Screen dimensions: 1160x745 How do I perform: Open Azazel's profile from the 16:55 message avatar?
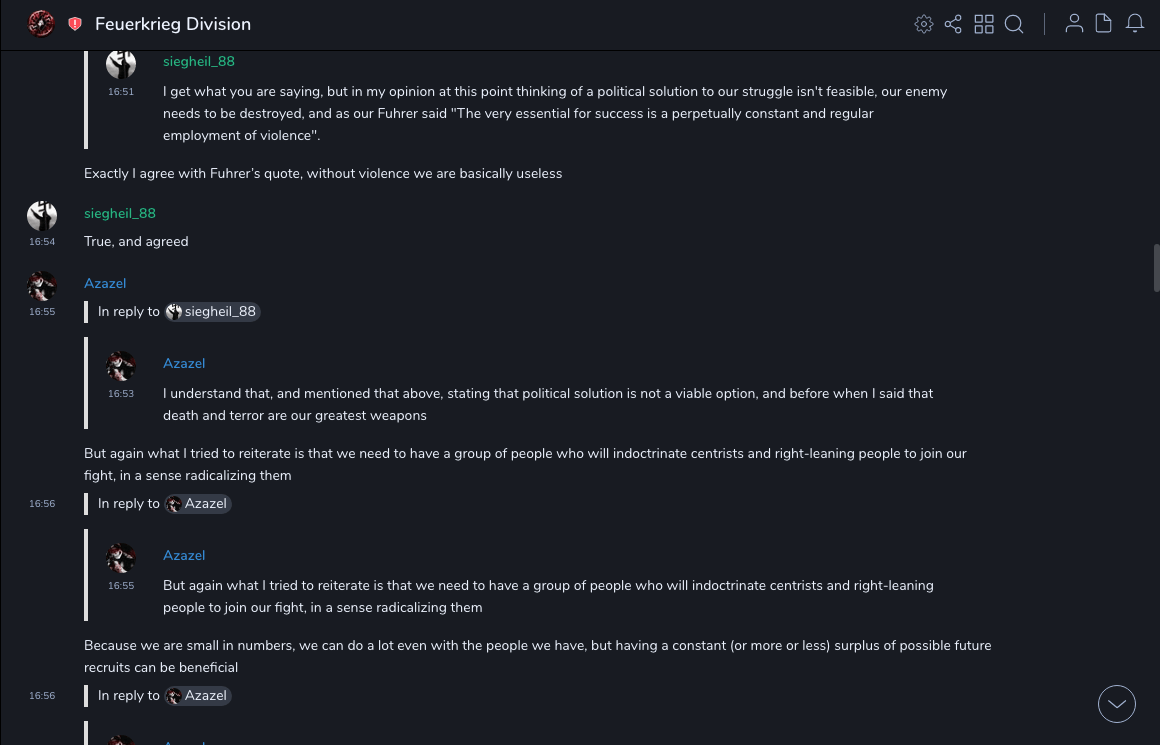pyautogui.click(x=42, y=287)
